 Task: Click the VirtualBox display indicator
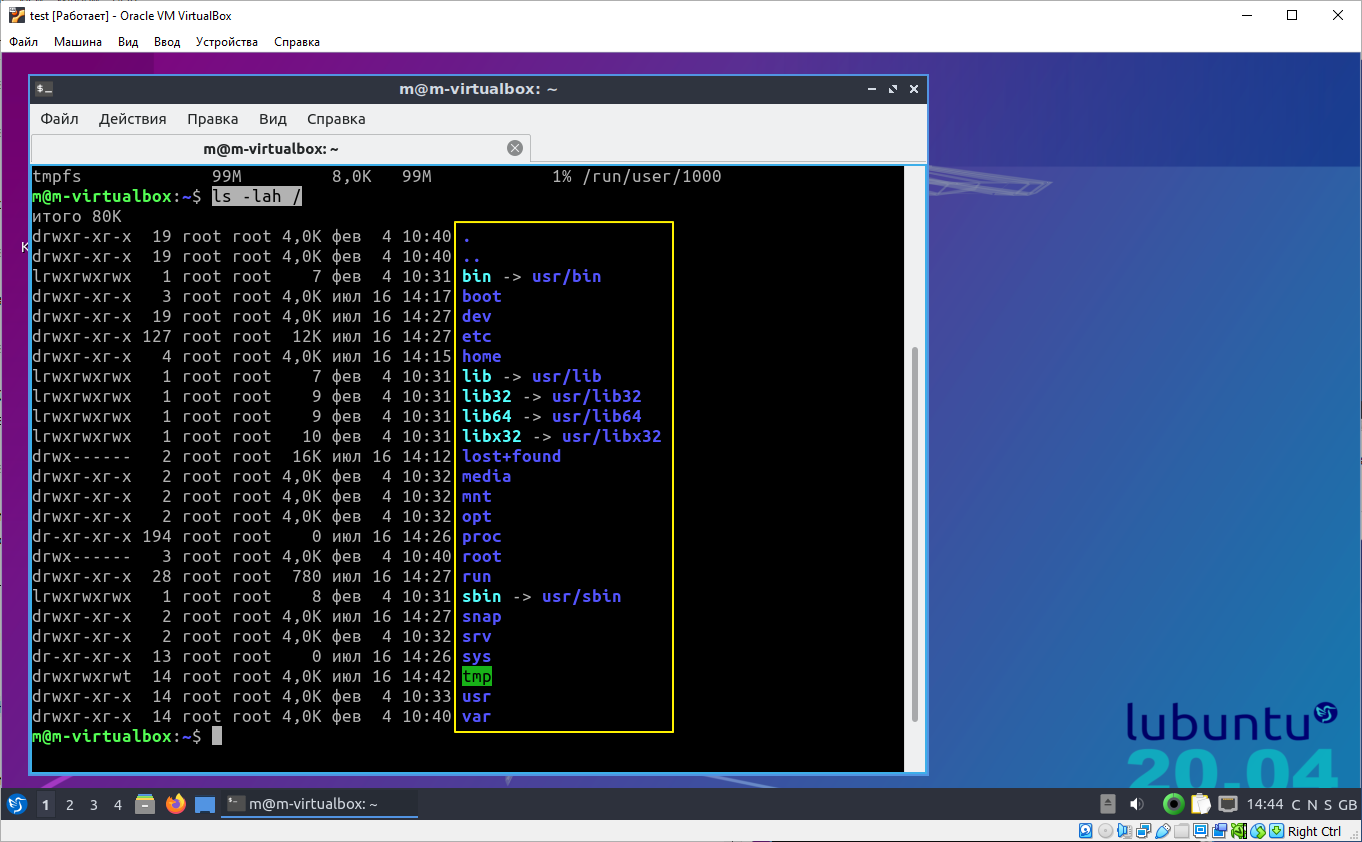coord(1201,831)
